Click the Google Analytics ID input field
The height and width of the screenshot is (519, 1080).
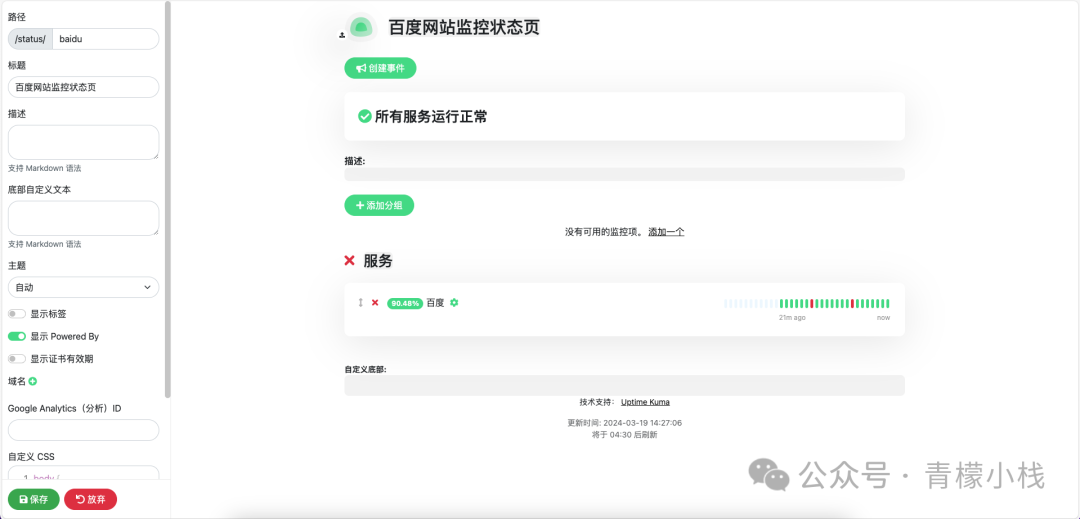click(x=83, y=430)
